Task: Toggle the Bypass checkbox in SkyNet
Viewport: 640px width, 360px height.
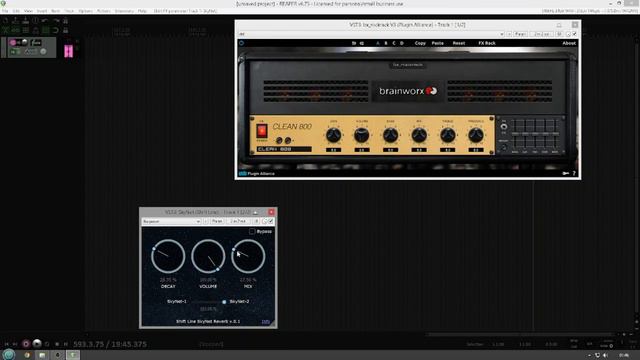Action: click(252, 231)
